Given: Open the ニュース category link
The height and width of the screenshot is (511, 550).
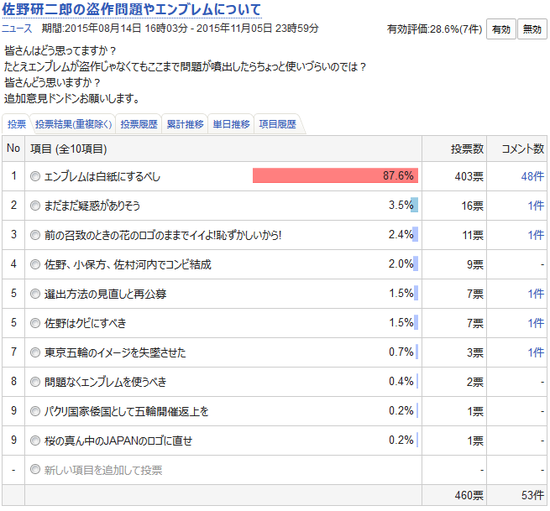Looking at the screenshot, I should pos(16,28).
